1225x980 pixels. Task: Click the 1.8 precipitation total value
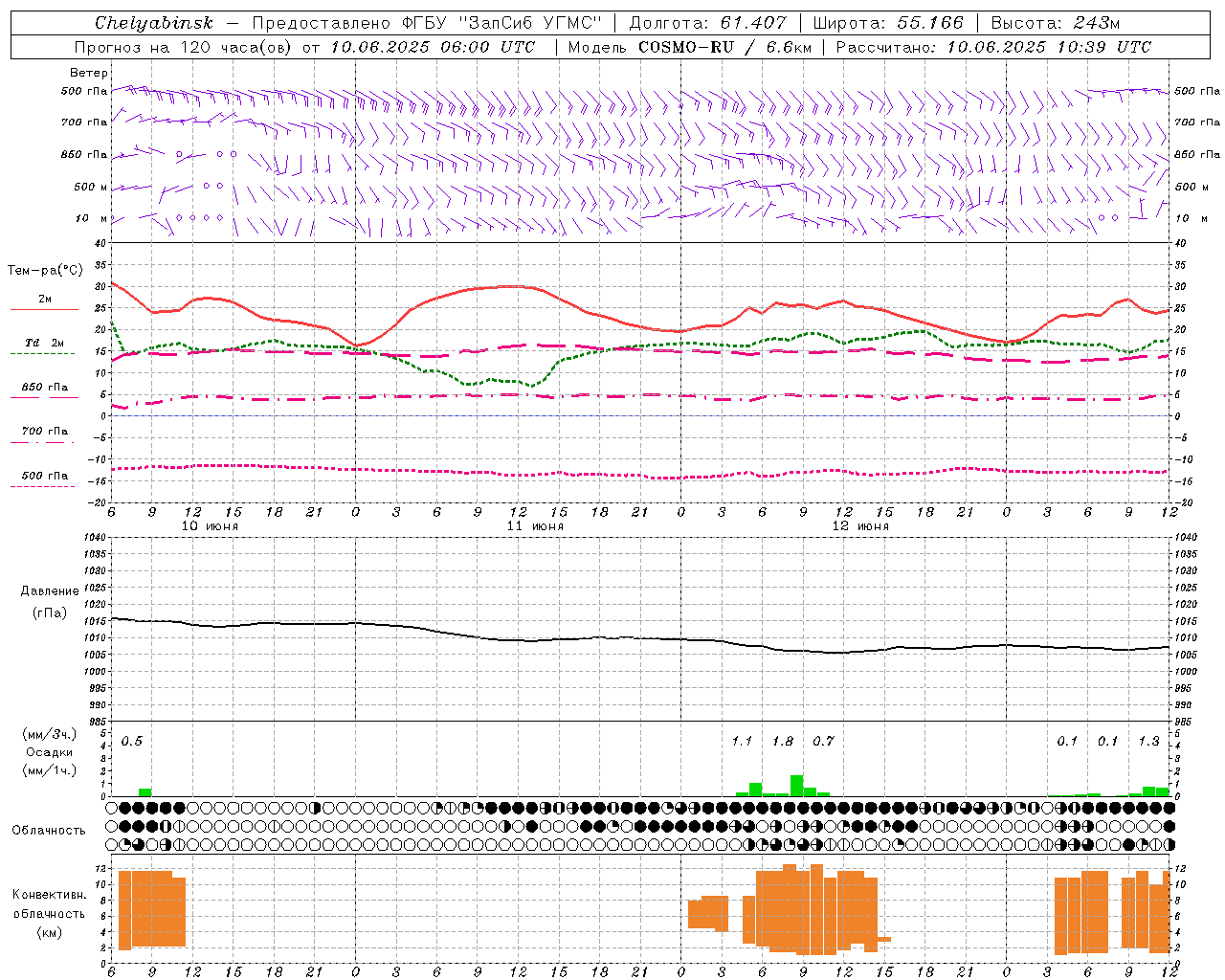click(783, 742)
